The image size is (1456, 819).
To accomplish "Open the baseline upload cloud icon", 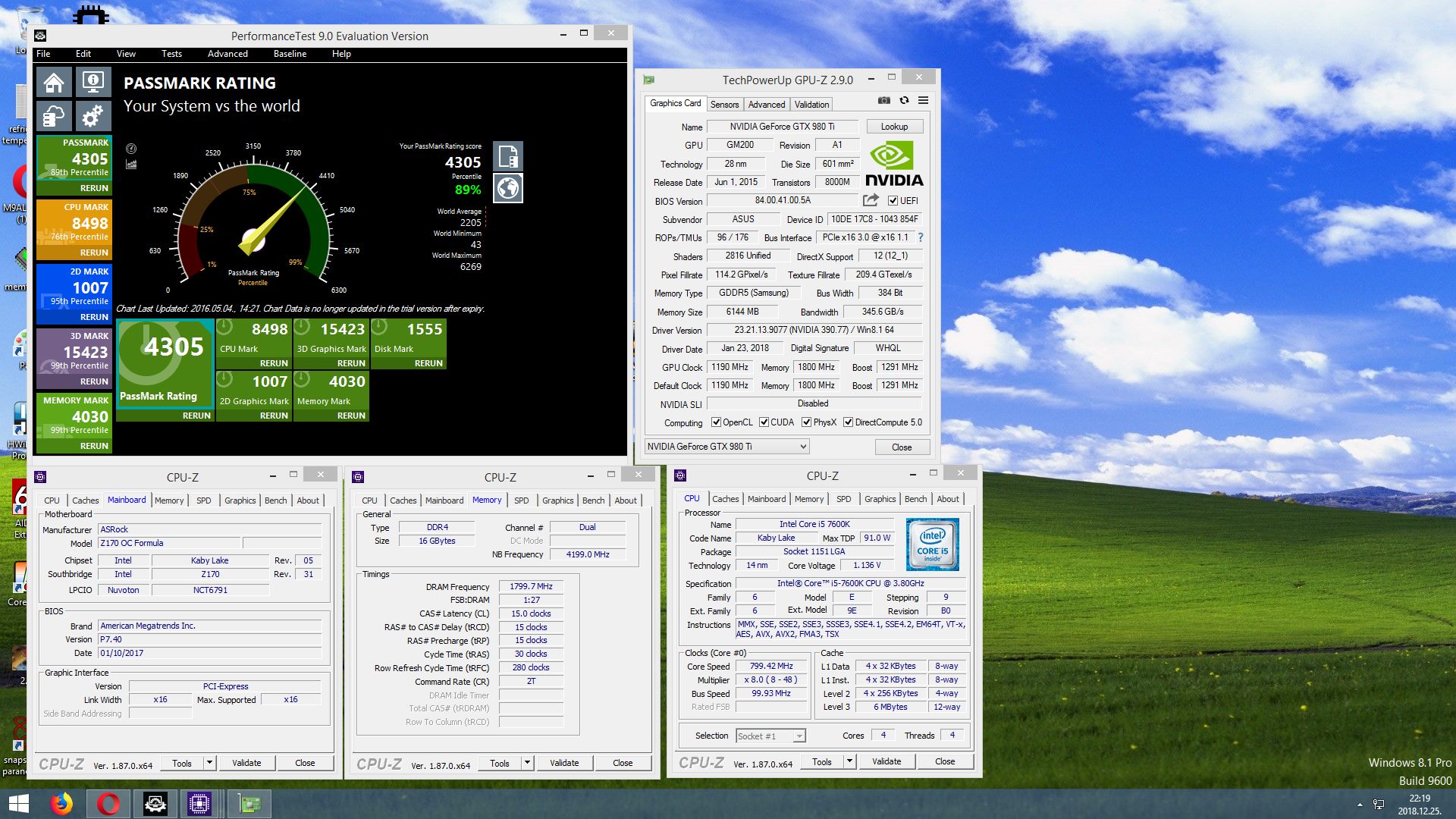I will pos(54,116).
